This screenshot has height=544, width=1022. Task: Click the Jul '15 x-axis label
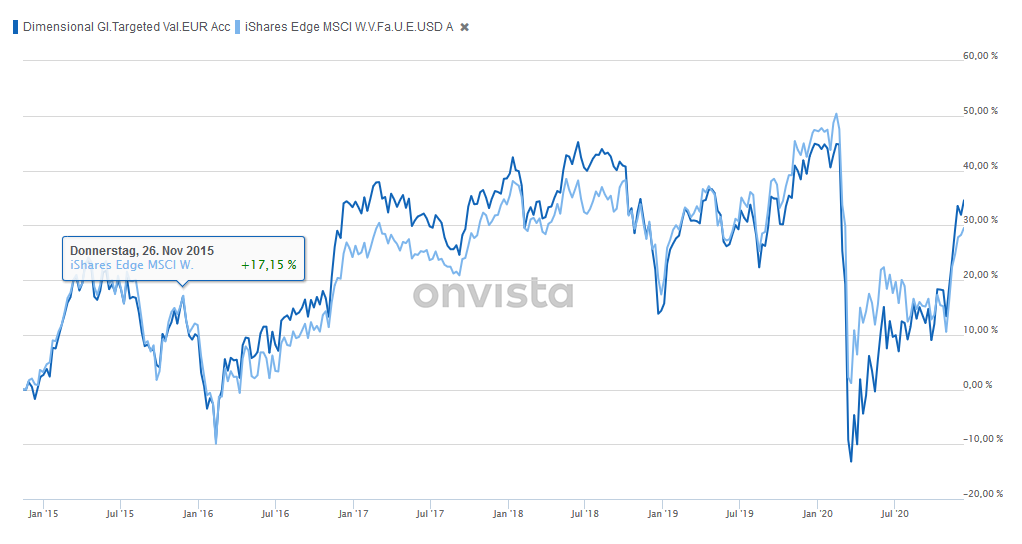pyautogui.click(x=120, y=514)
